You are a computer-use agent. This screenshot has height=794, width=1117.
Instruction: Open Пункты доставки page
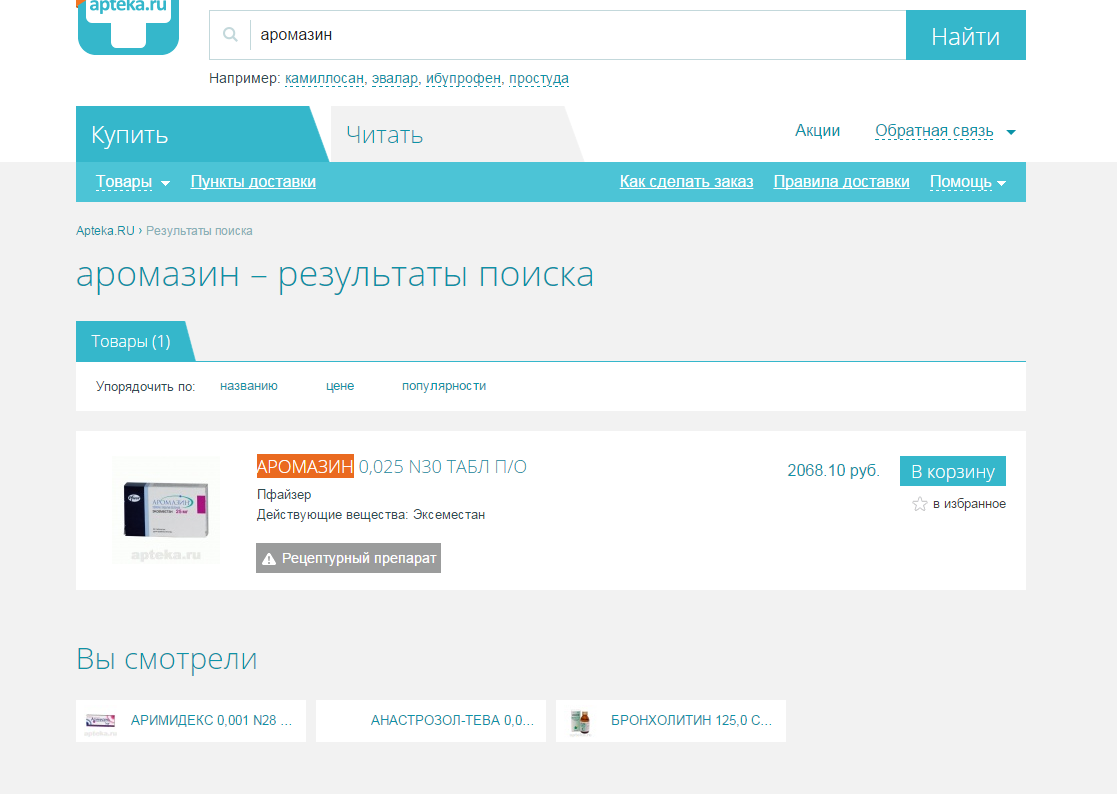coord(253,182)
